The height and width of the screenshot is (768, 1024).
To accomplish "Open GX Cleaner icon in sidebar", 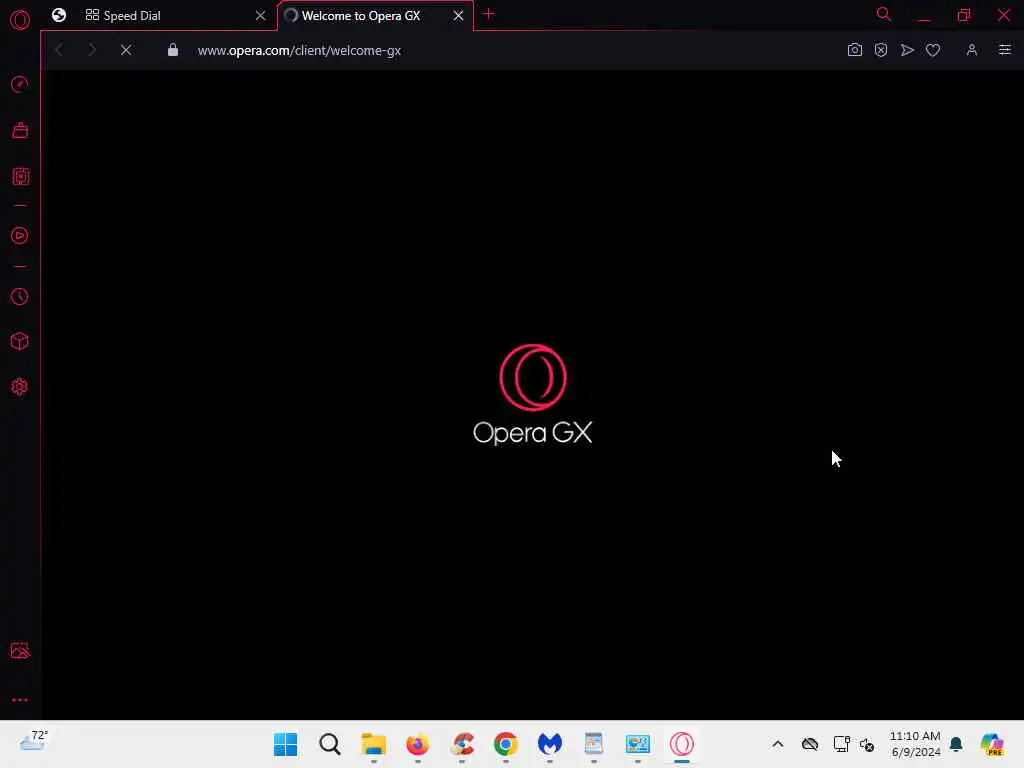I will [x=20, y=131].
